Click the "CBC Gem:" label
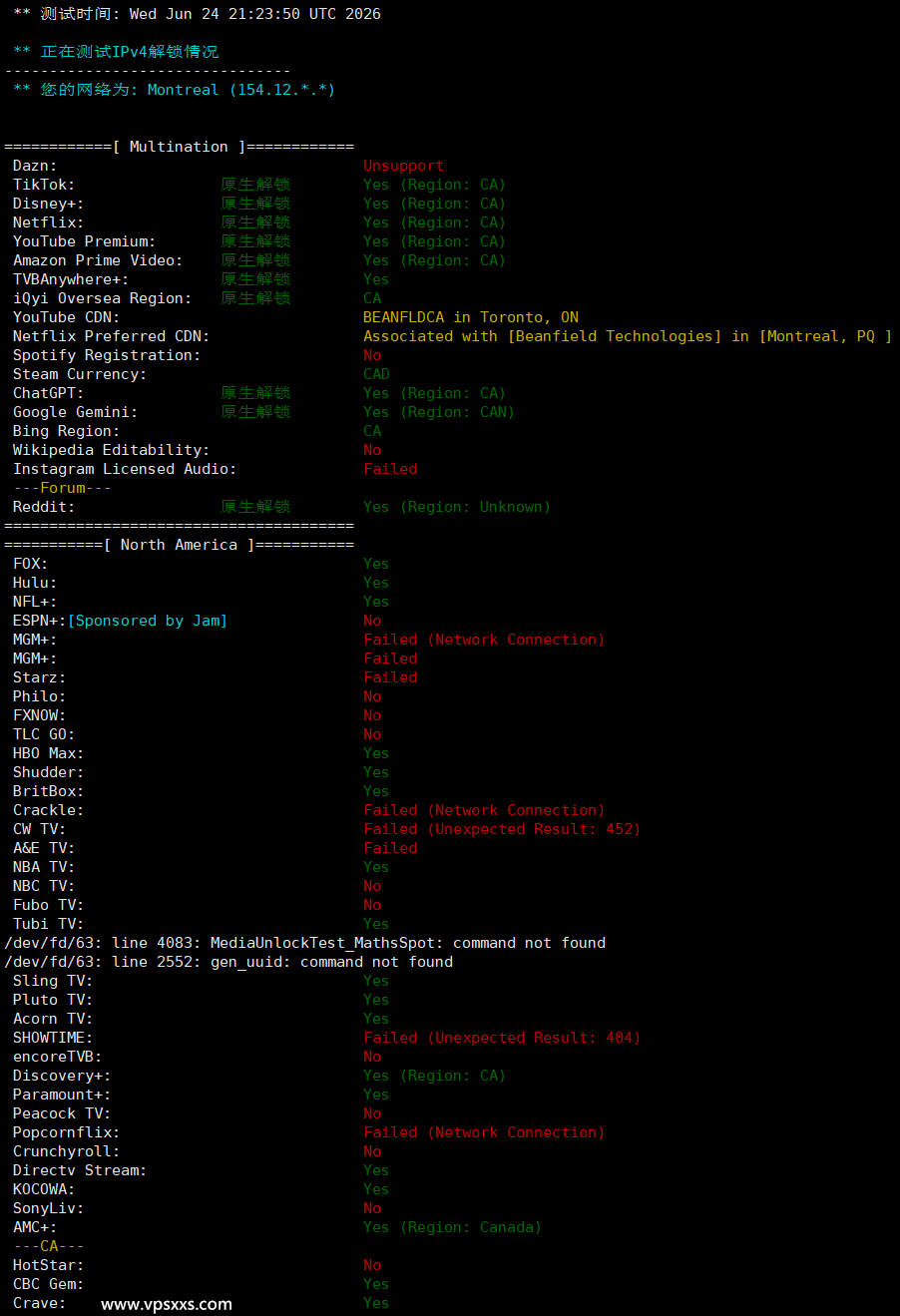Image resolution: width=900 pixels, height=1316 pixels. [x=49, y=1284]
